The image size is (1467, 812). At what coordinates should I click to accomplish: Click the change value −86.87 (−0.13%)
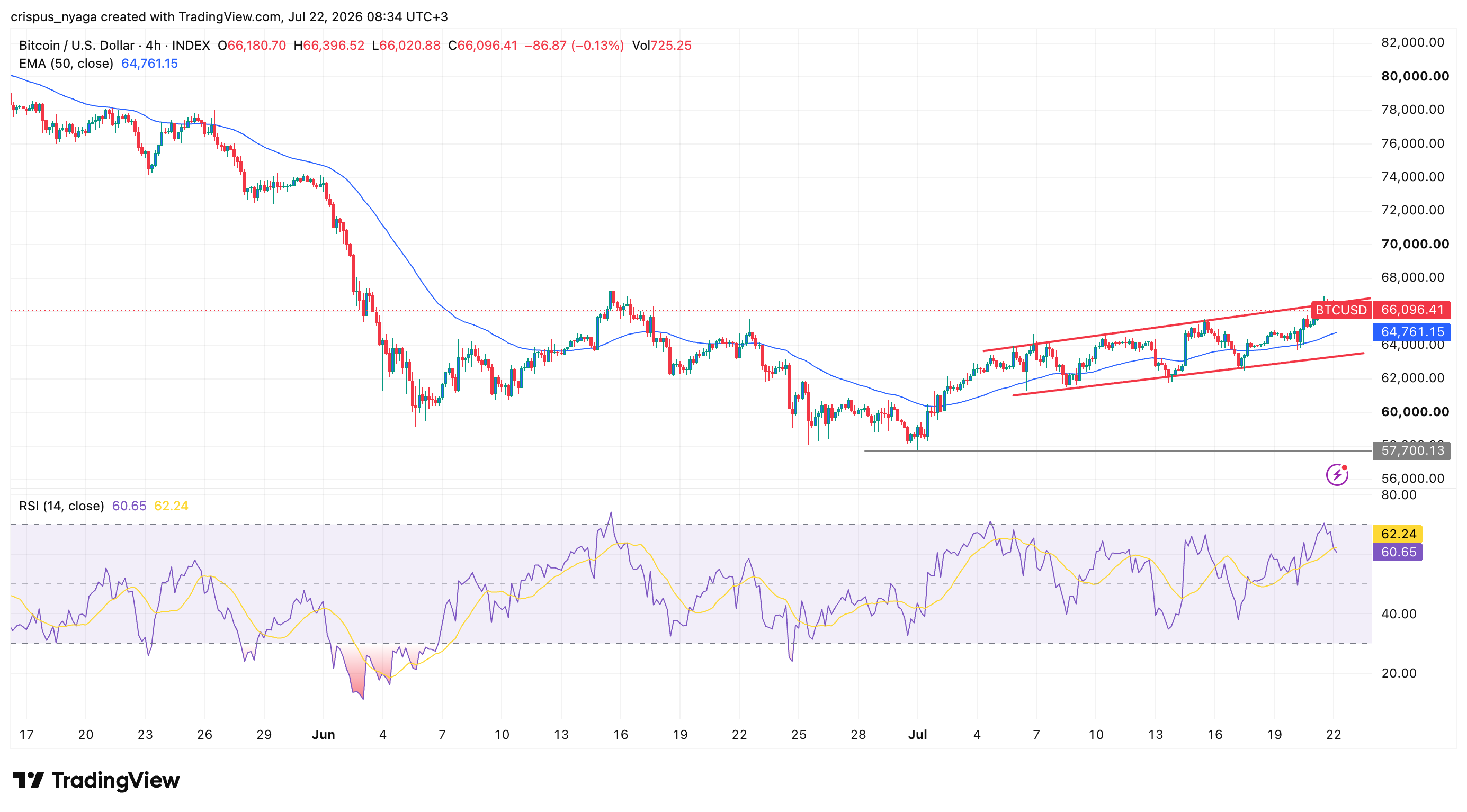click(574, 46)
